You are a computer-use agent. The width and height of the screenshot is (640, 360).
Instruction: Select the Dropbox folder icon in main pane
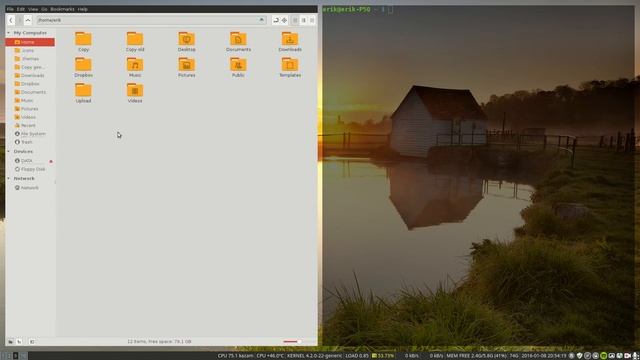coord(83,65)
